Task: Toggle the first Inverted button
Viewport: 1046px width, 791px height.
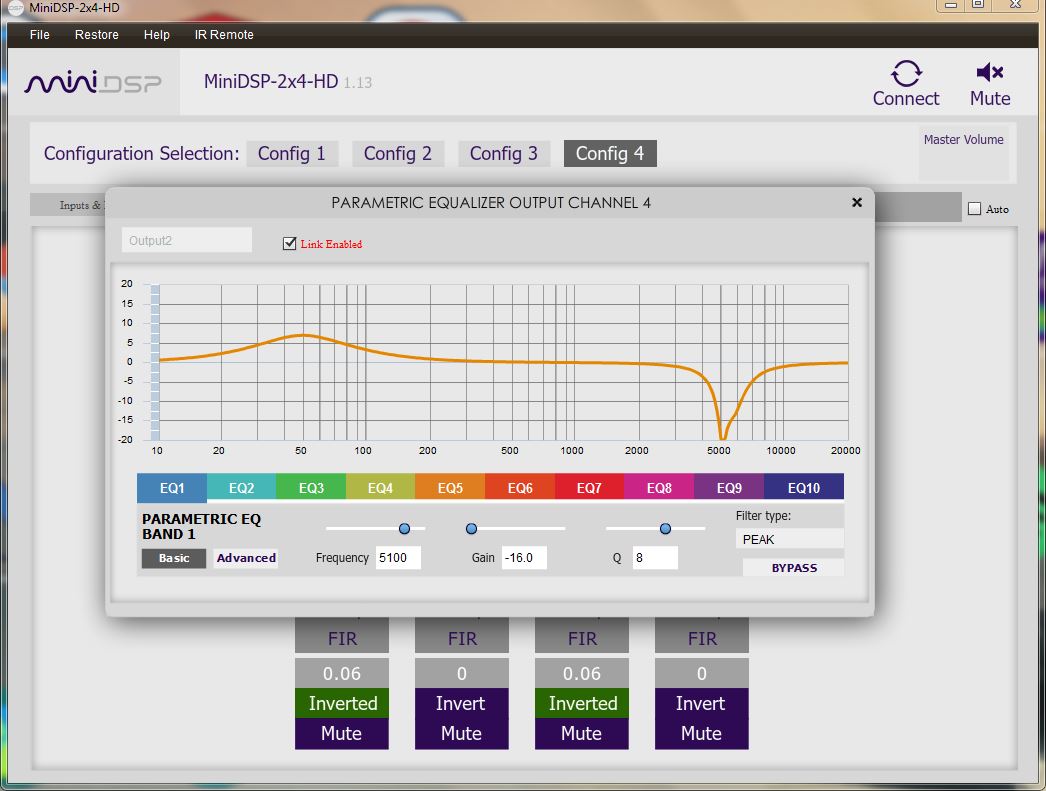Action: tap(342, 703)
